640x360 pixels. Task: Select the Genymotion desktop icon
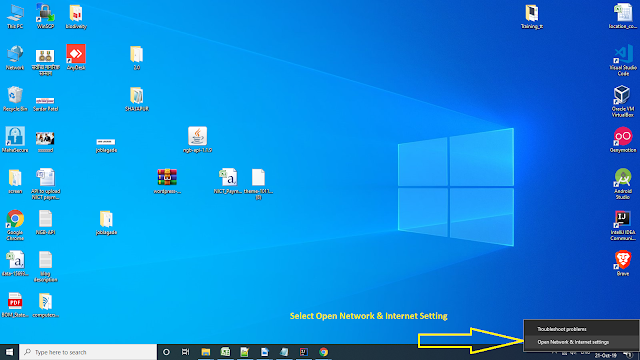(x=622, y=140)
